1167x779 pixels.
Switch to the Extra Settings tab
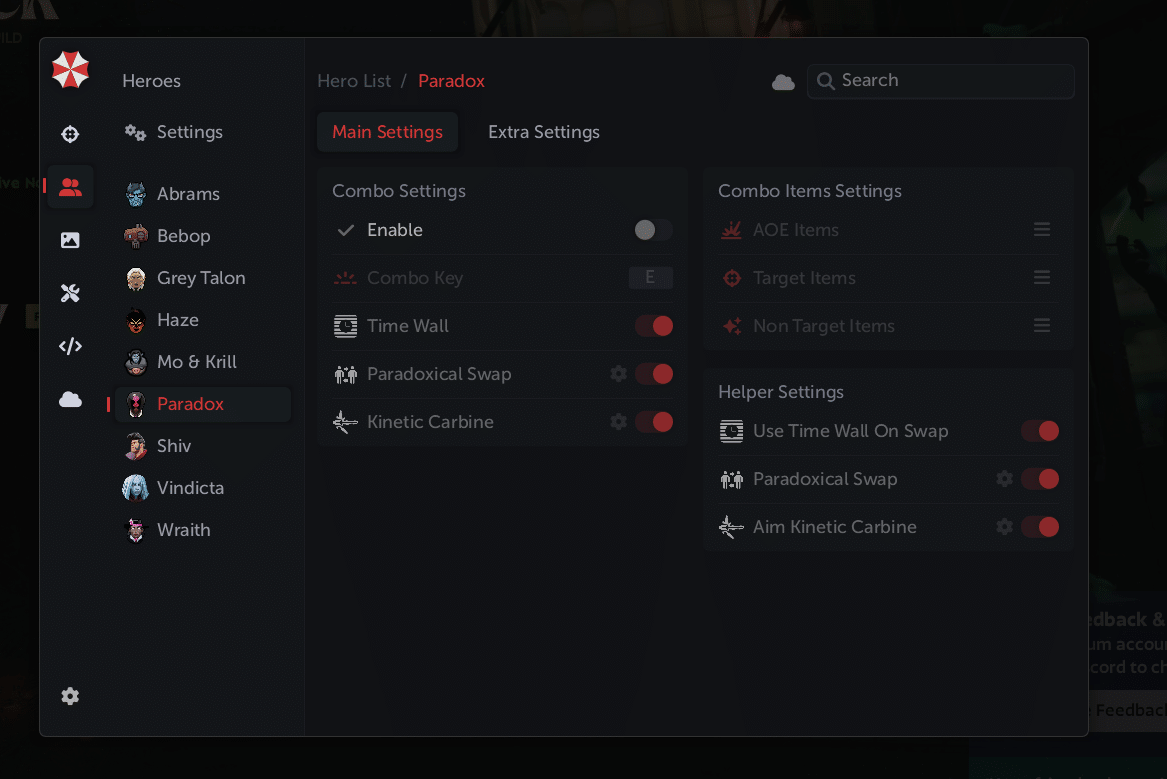pyautogui.click(x=544, y=132)
